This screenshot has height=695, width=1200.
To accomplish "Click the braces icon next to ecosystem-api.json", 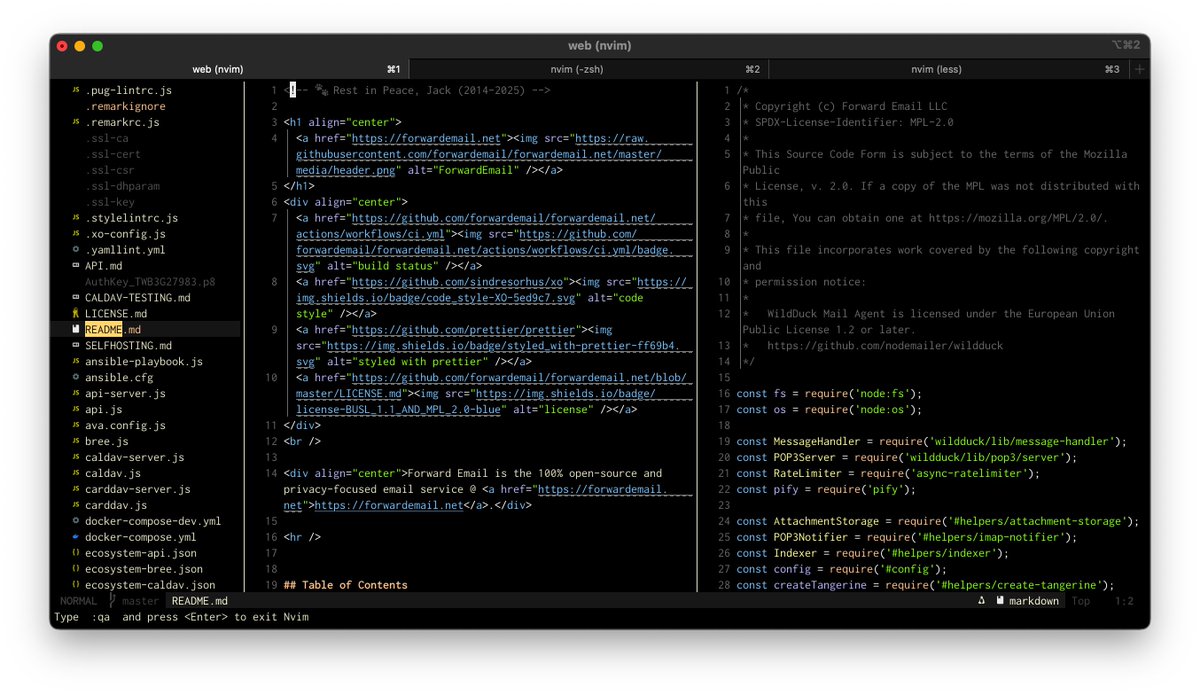I will [x=76, y=554].
